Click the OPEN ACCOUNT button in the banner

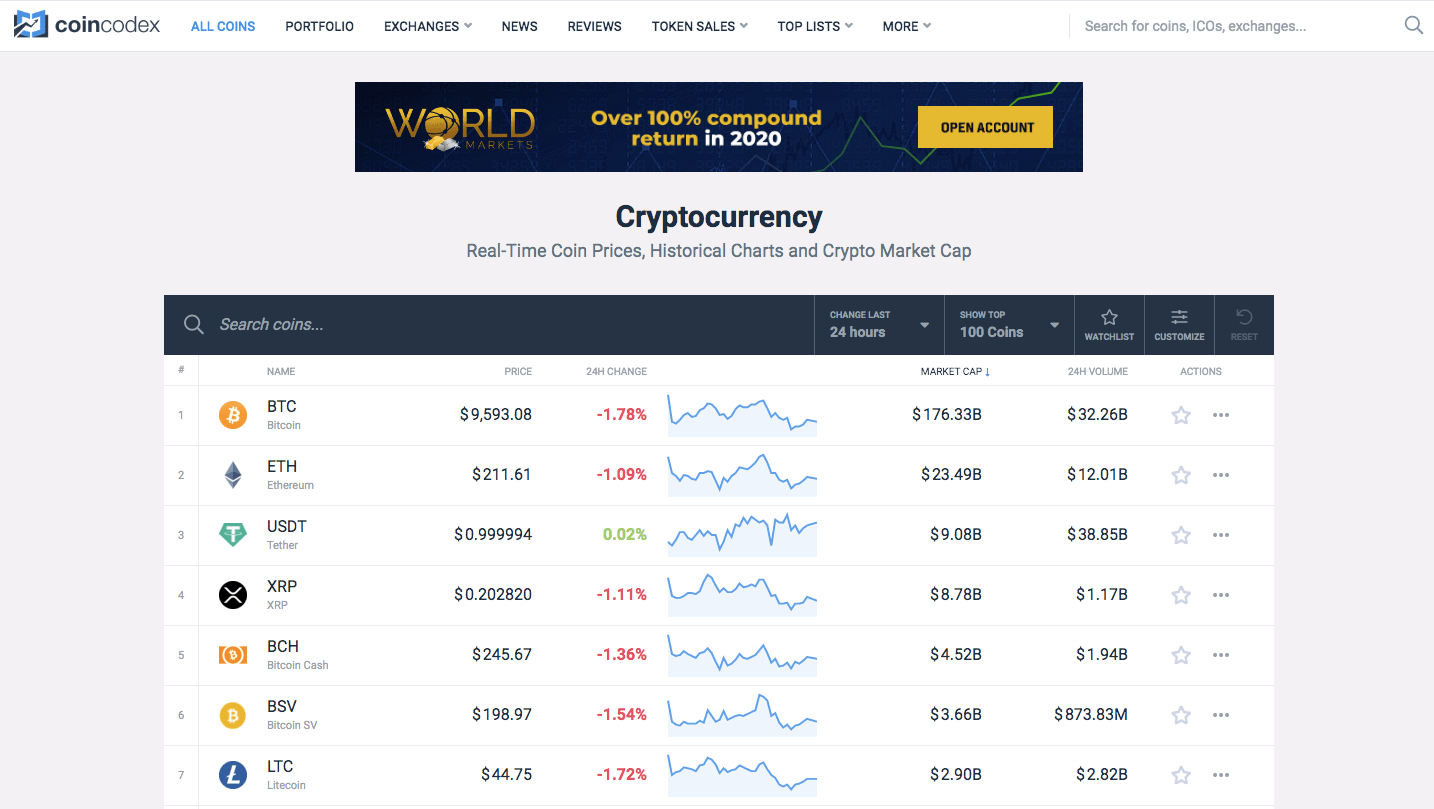coord(984,127)
